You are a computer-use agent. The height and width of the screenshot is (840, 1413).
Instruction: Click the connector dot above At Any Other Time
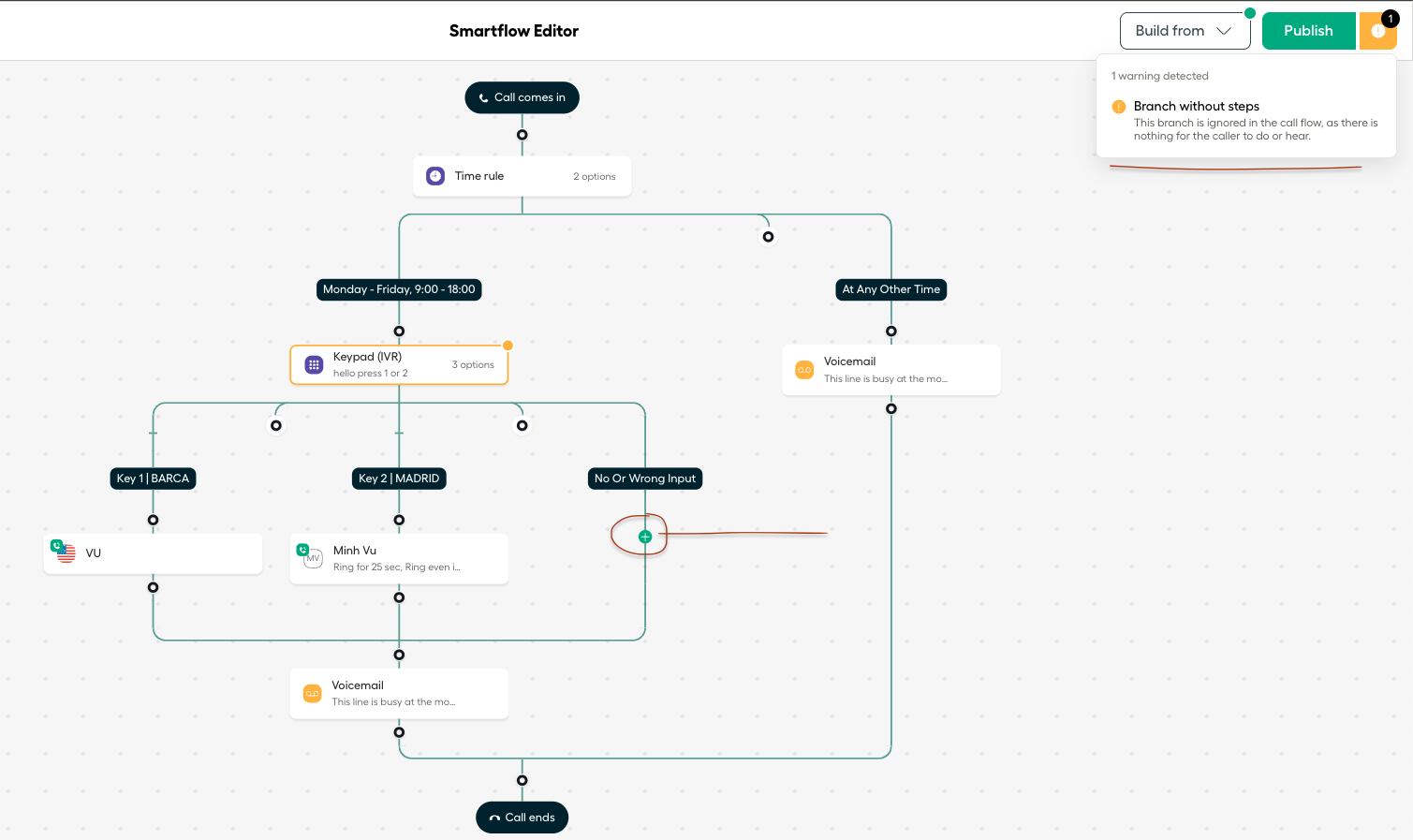768,237
